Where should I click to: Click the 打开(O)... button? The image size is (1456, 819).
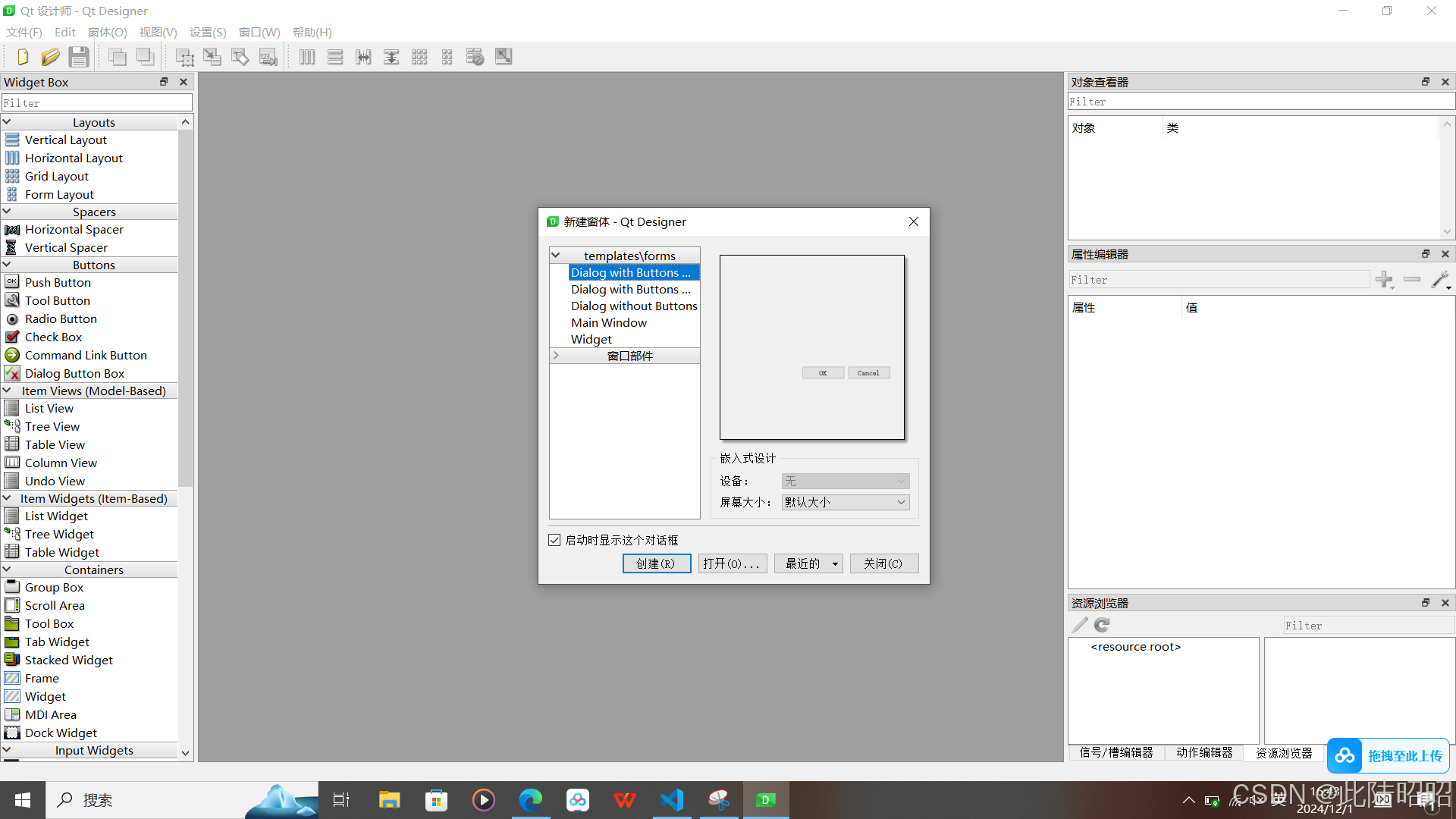[732, 563]
